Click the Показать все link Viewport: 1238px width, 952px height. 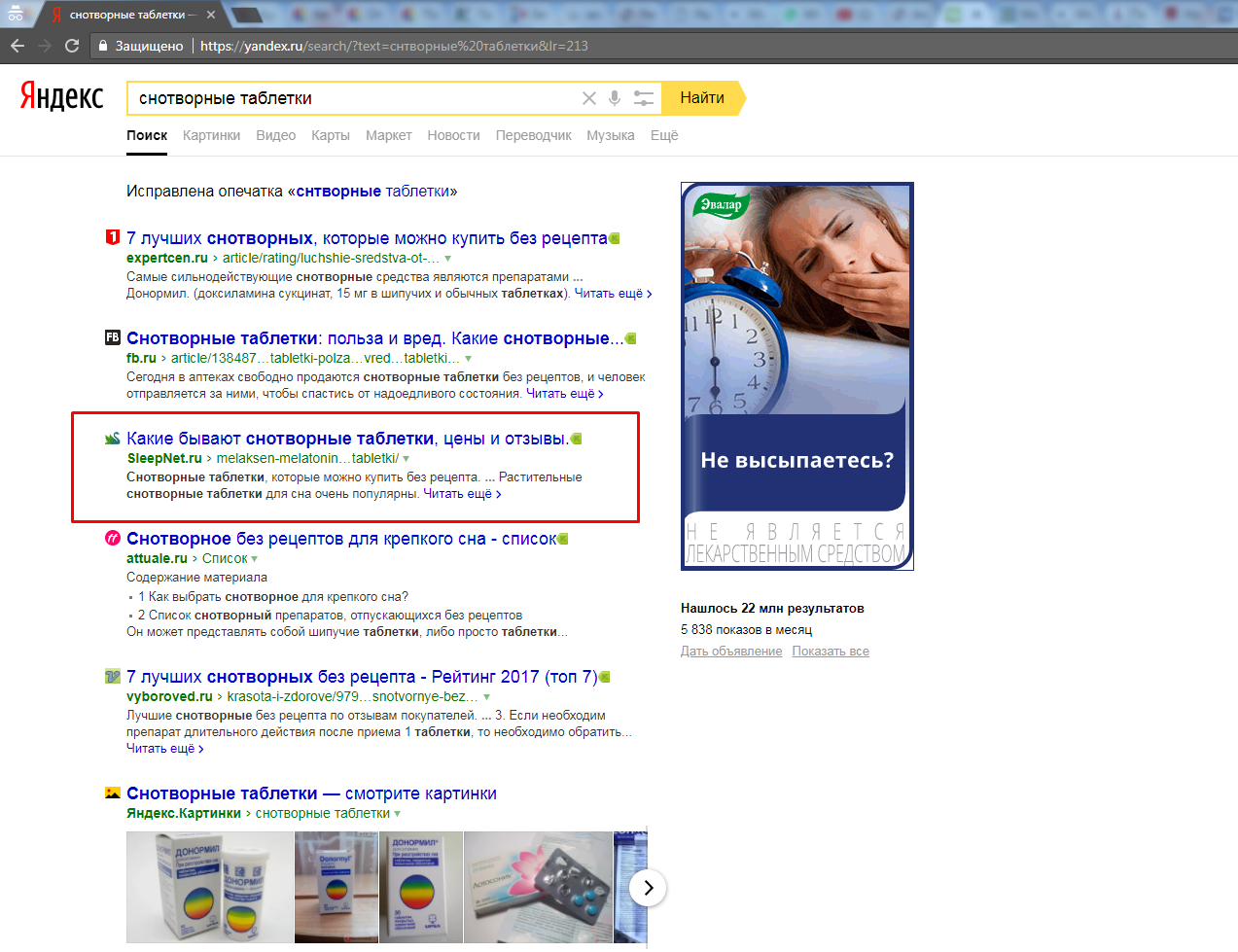pos(831,651)
